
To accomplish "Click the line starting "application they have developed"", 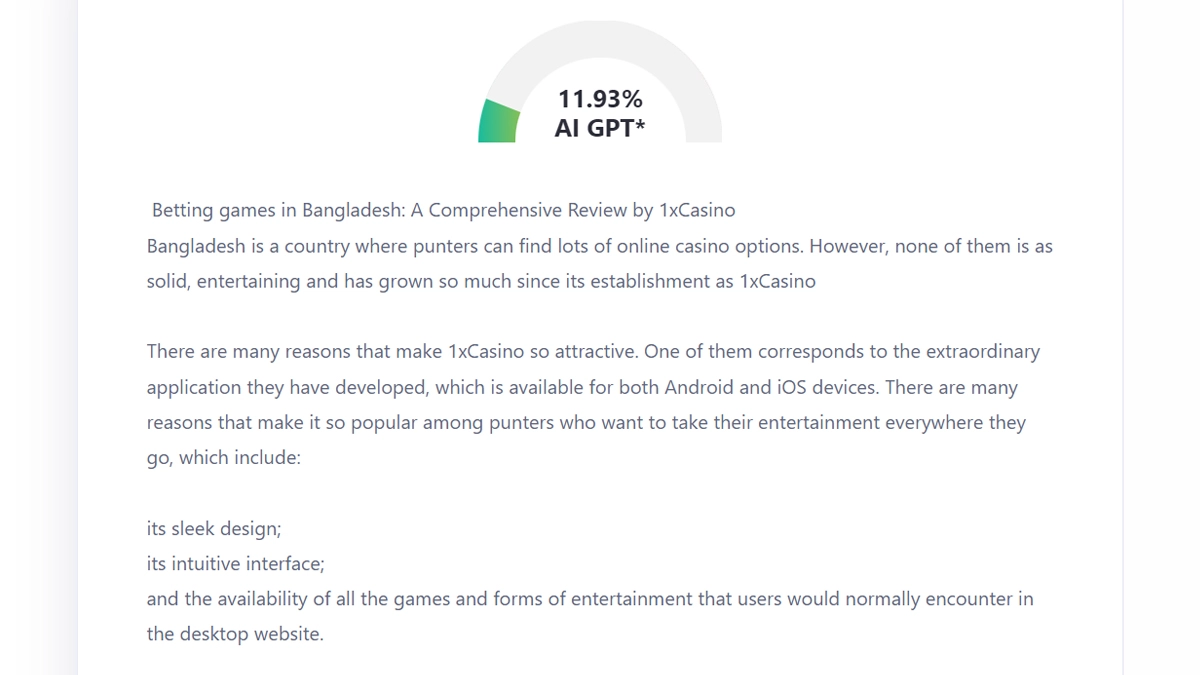I will tap(582, 387).
